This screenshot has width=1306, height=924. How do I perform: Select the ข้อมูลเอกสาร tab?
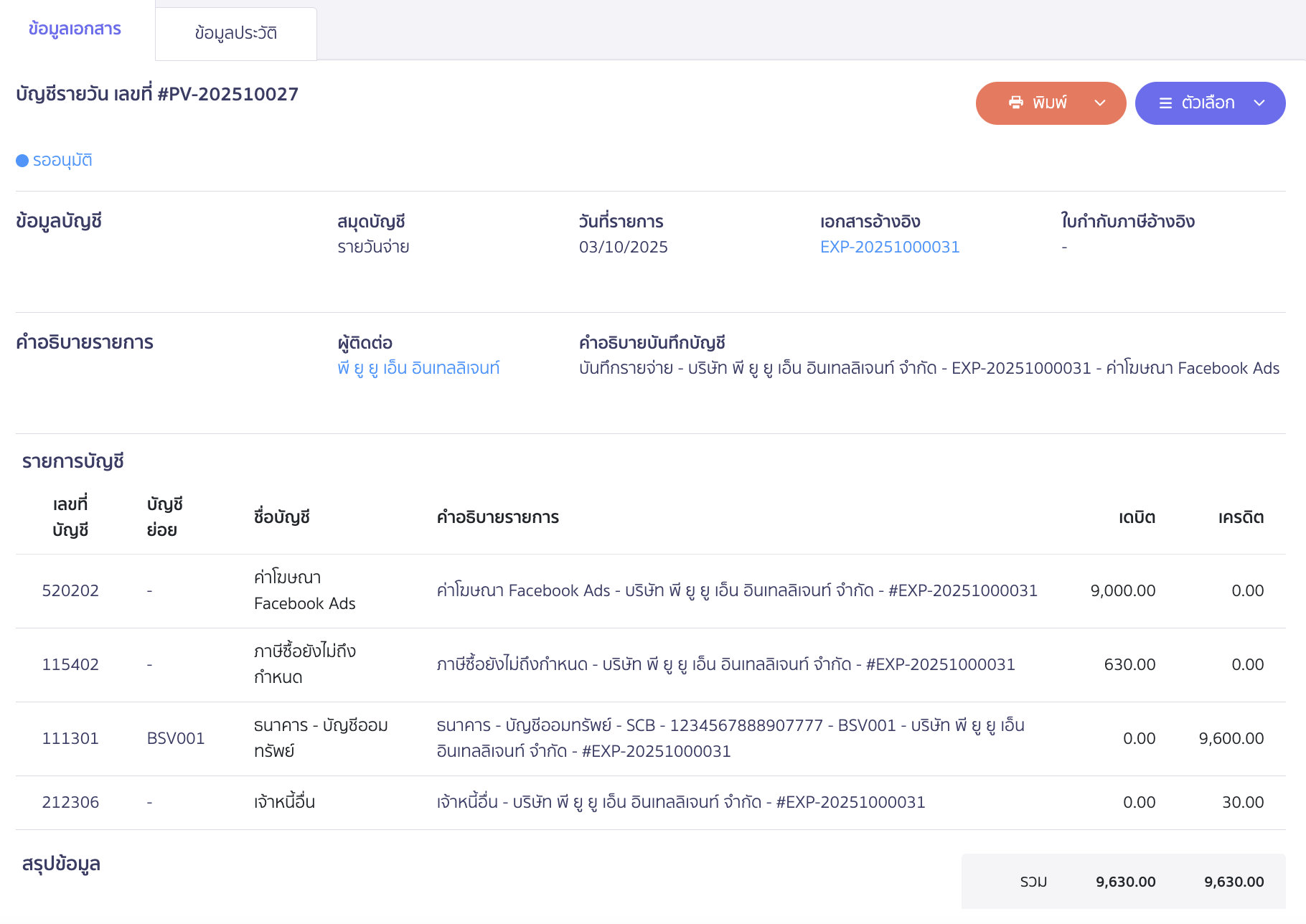[75, 29]
